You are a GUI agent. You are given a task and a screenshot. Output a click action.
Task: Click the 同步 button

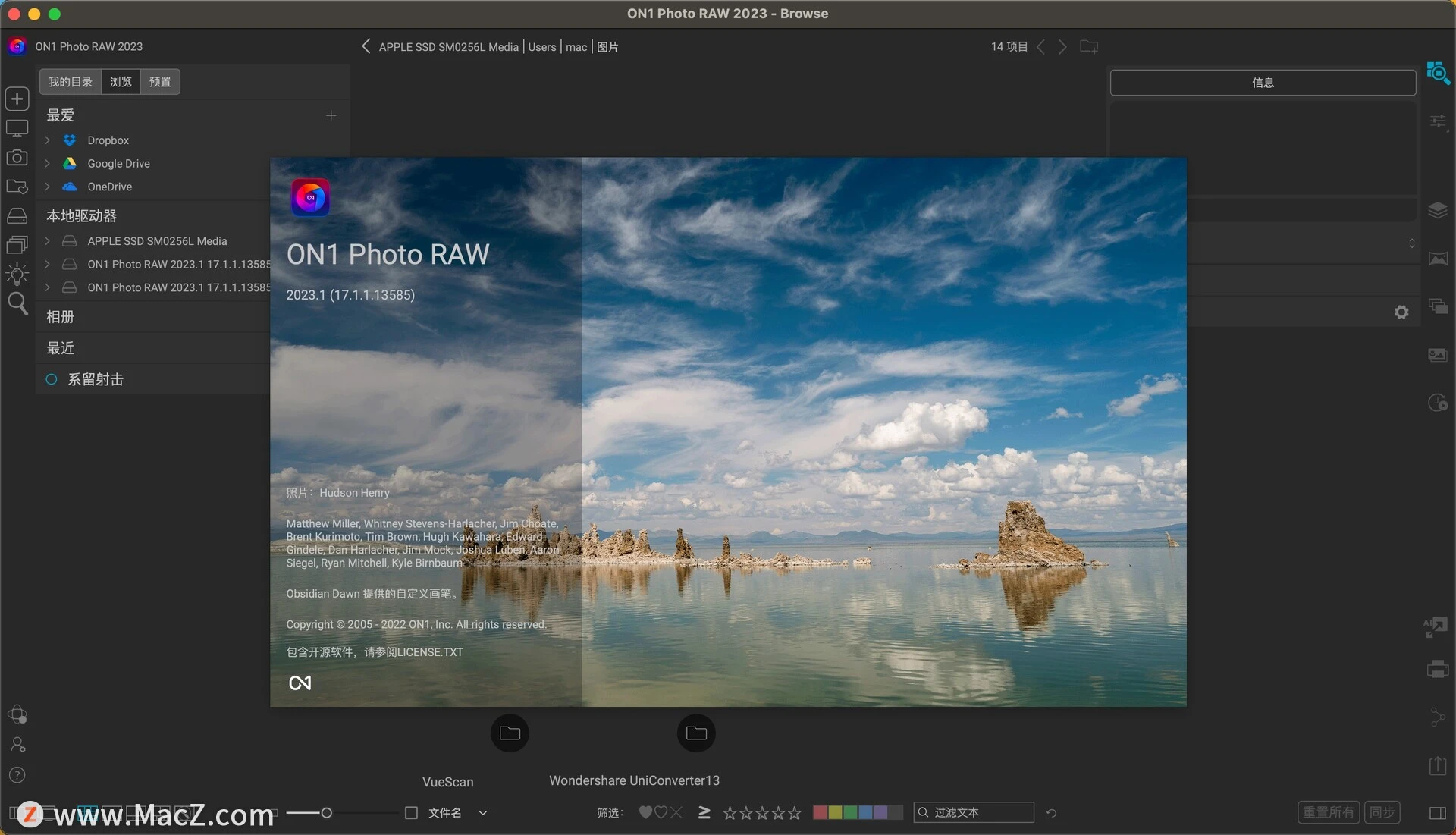(x=1382, y=812)
